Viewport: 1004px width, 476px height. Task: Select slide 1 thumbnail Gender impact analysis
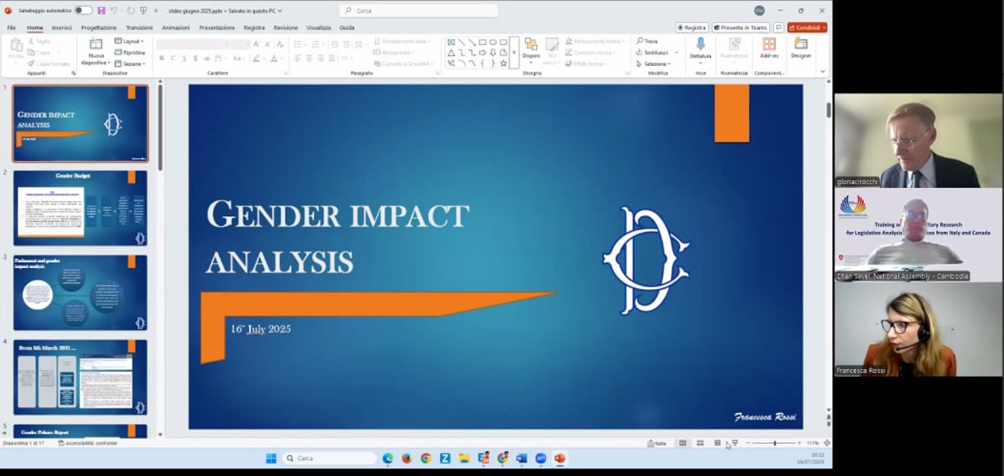tap(81, 123)
